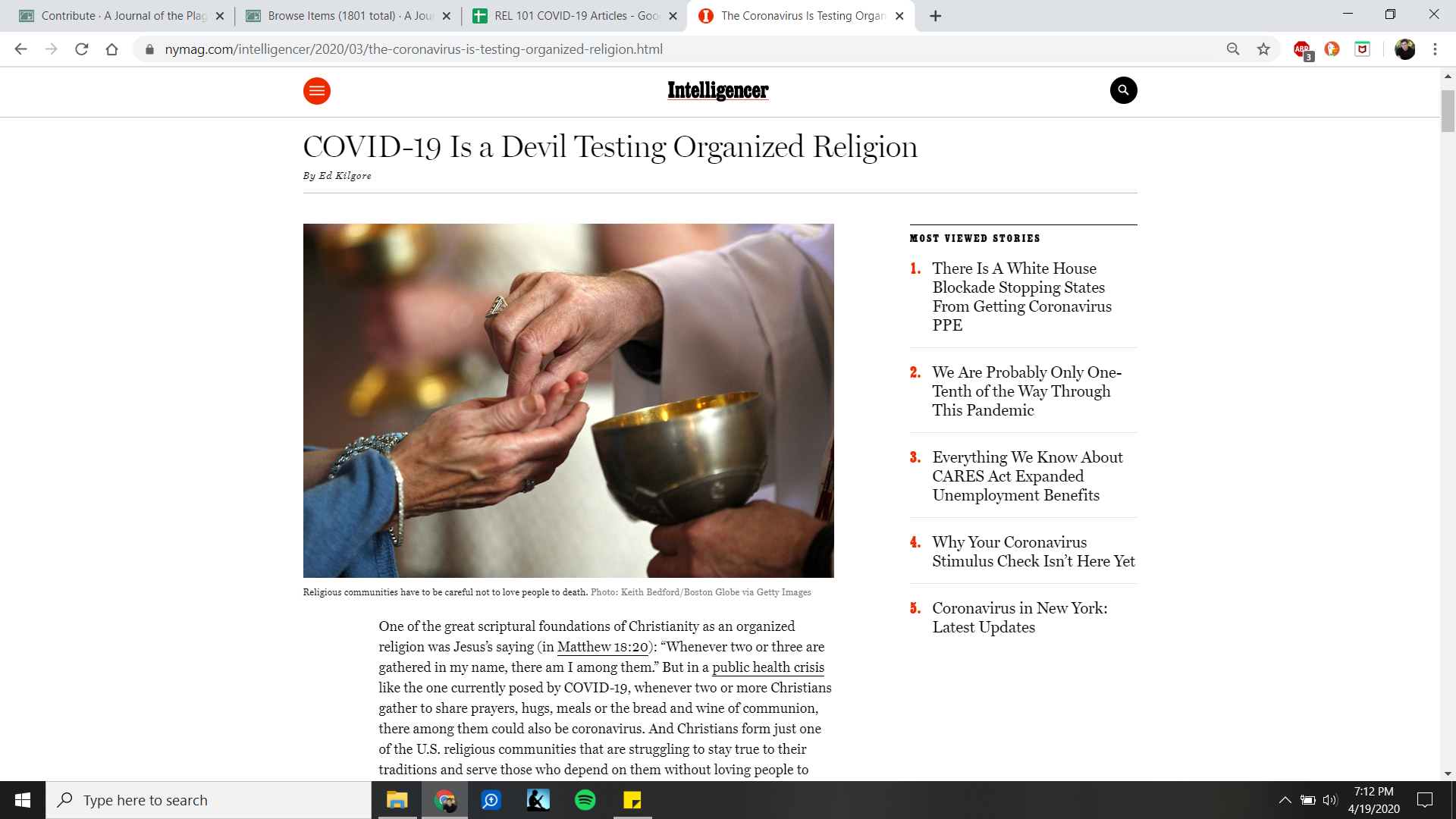Viewport: 1456px width, 819px height.
Task: Open the AdBlock Plus extension icon
Action: 1302,49
